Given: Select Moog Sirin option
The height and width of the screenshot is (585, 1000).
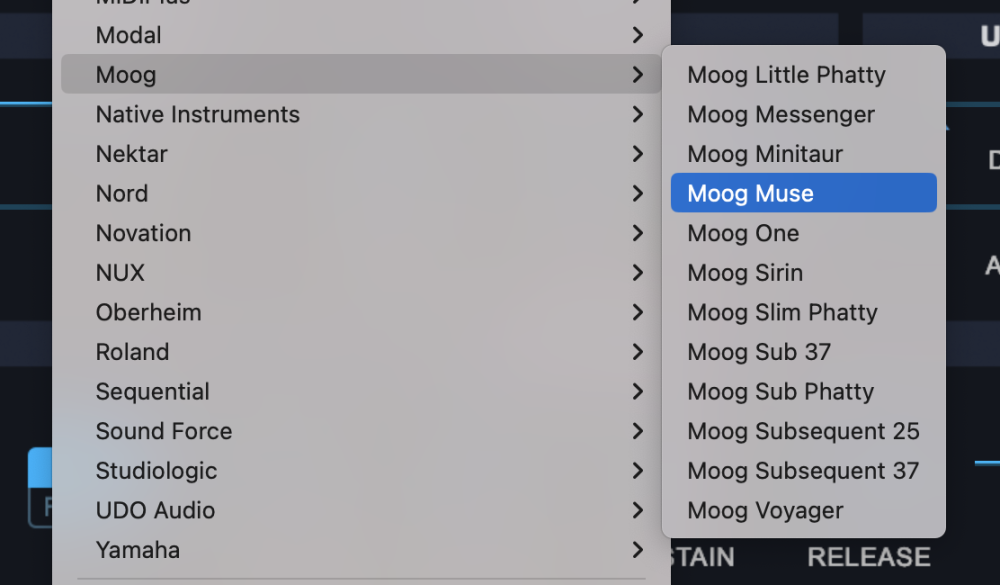Looking at the screenshot, I should [745, 273].
